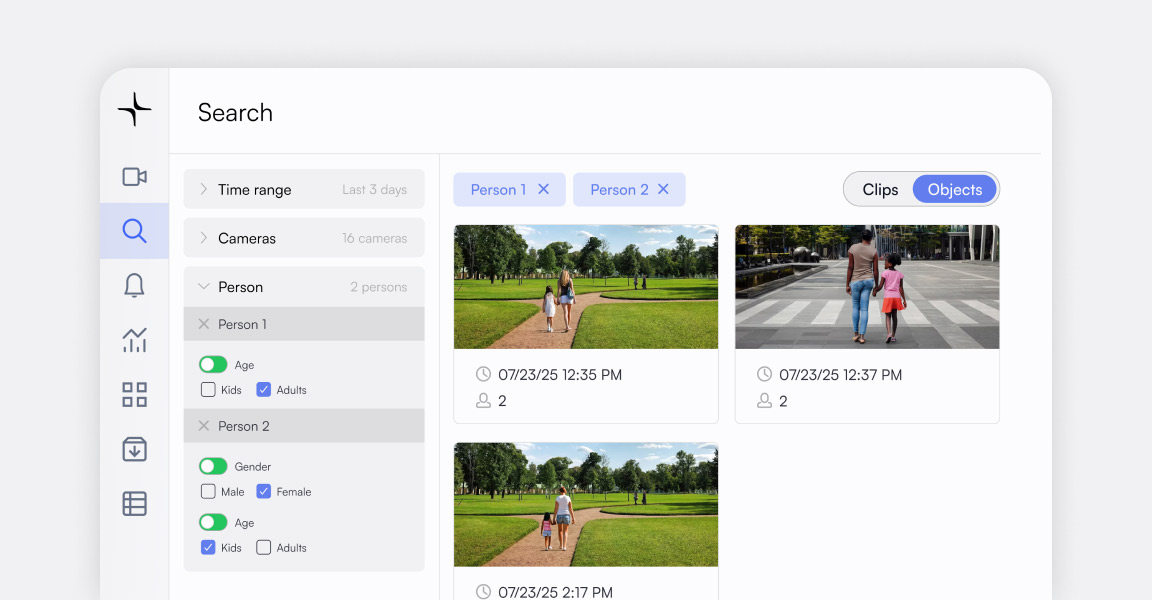Image resolution: width=1152 pixels, height=600 pixels.
Task: Open the video camera sidebar icon
Action: [134, 177]
